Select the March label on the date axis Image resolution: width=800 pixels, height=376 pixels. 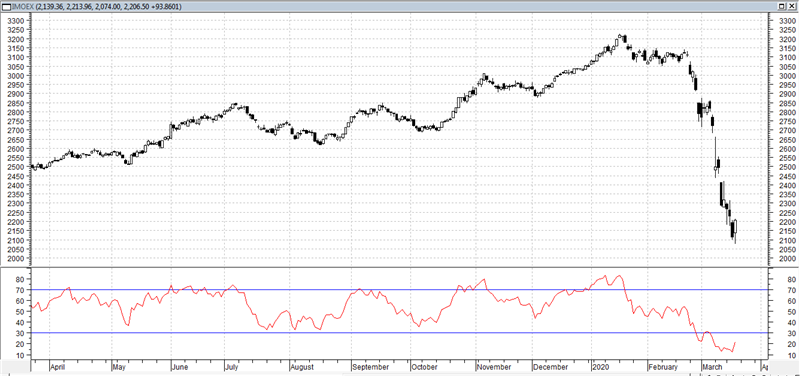(712, 367)
